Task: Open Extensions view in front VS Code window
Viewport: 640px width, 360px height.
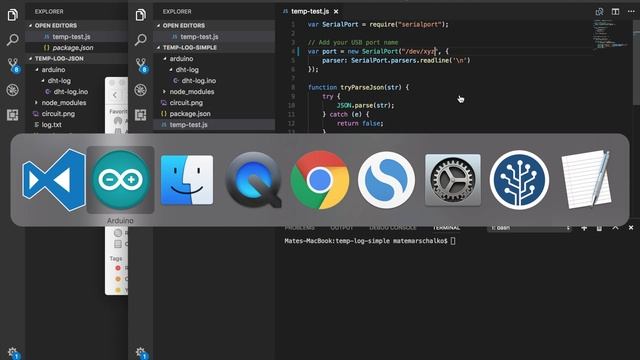Action: click(x=141, y=115)
